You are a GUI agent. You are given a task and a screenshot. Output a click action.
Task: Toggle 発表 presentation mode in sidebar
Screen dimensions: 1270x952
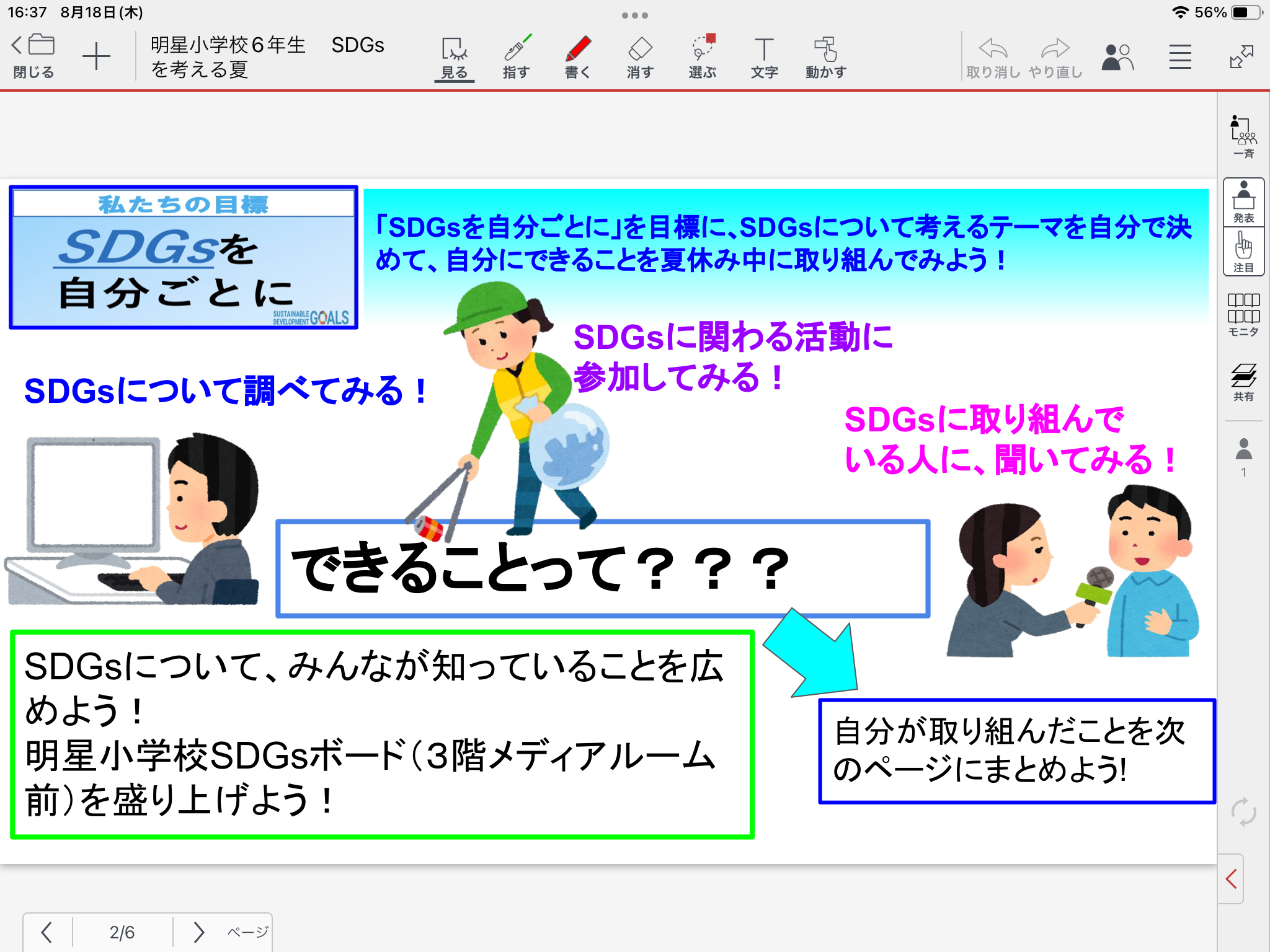click(x=1243, y=202)
